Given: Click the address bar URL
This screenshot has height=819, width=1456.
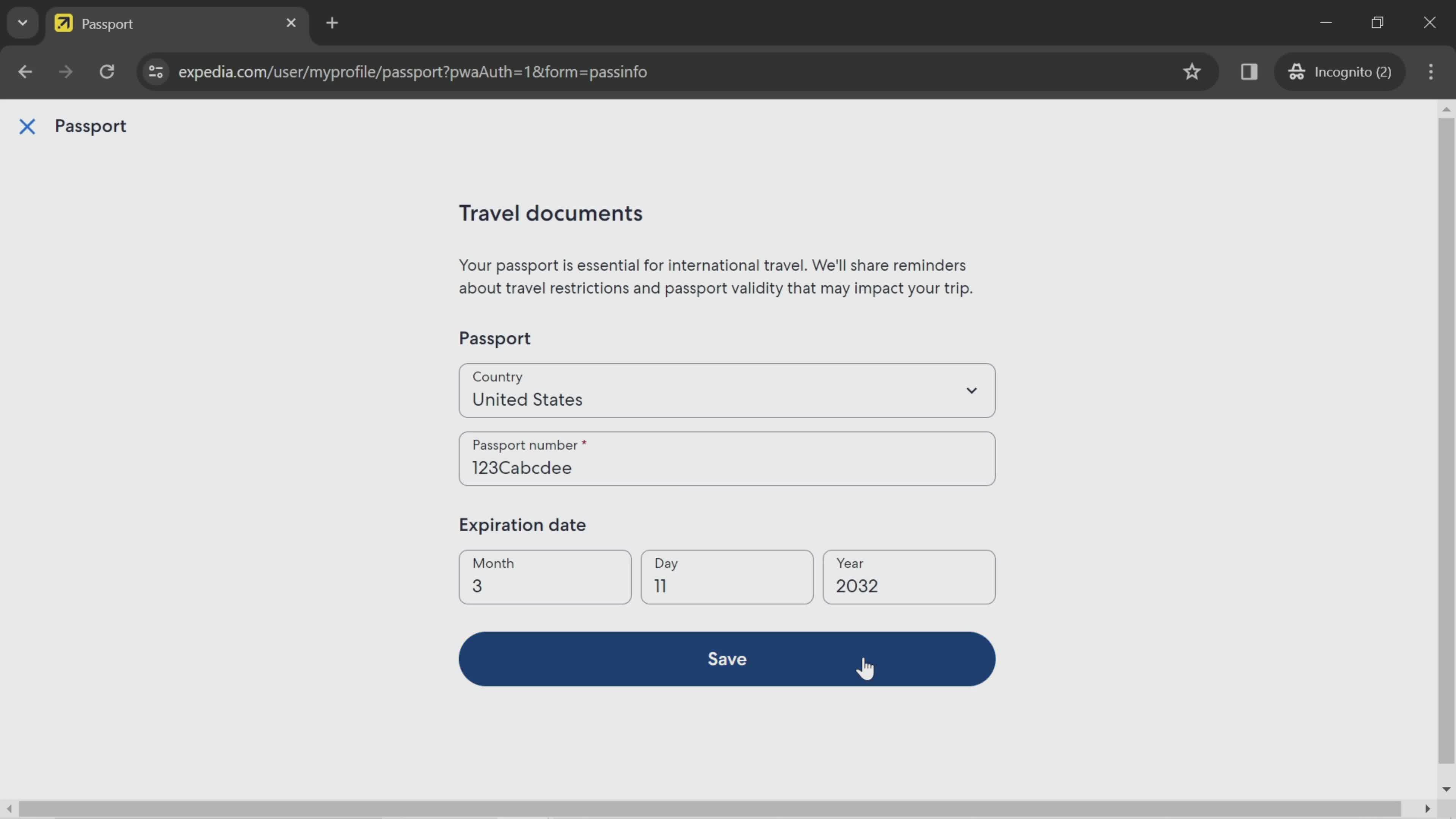Looking at the screenshot, I should click(413, 72).
